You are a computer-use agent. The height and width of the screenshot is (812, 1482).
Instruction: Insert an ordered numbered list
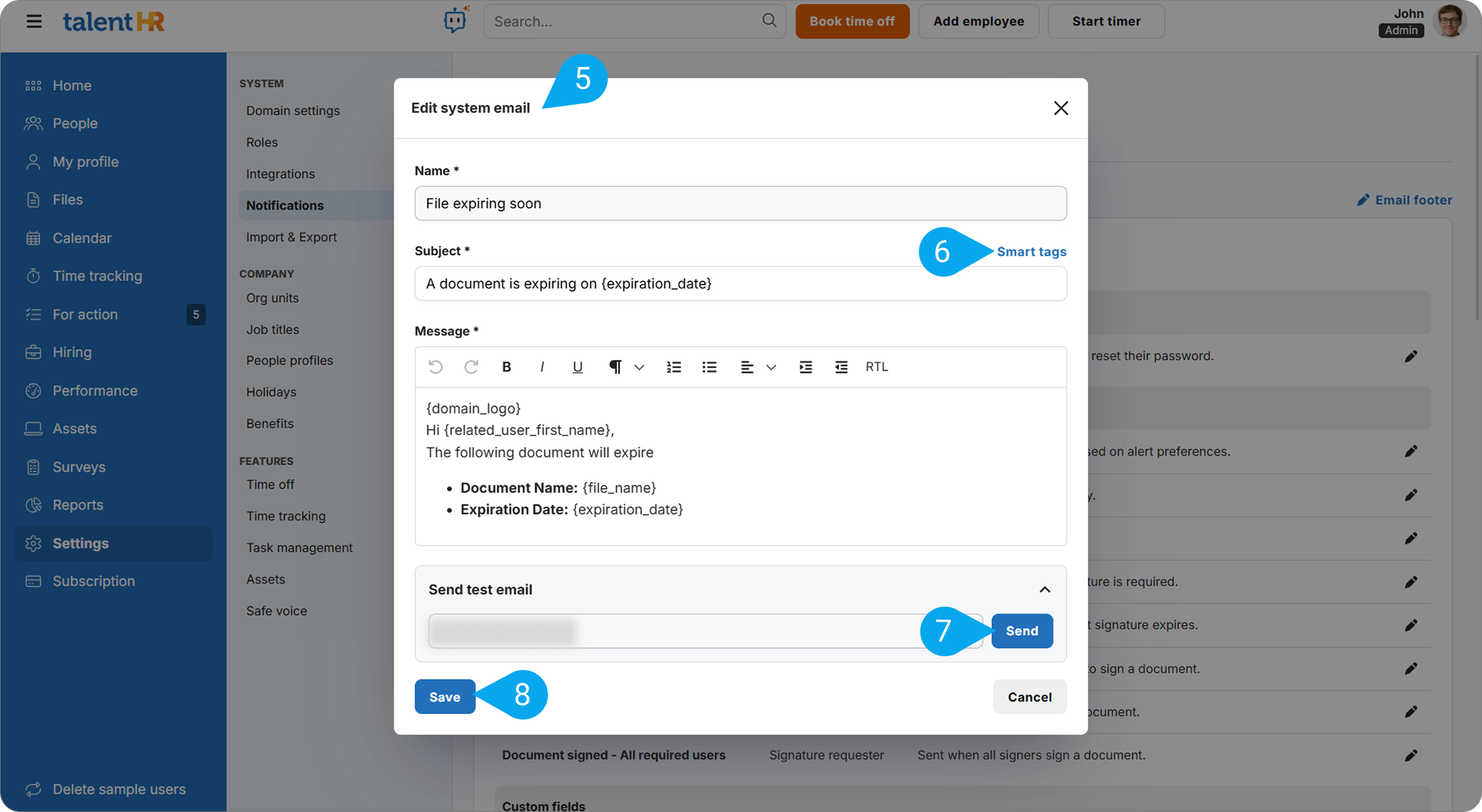673,367
